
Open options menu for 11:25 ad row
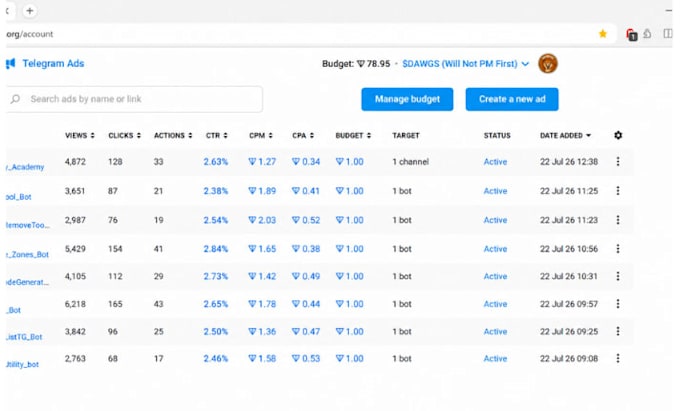pos(618,191)
